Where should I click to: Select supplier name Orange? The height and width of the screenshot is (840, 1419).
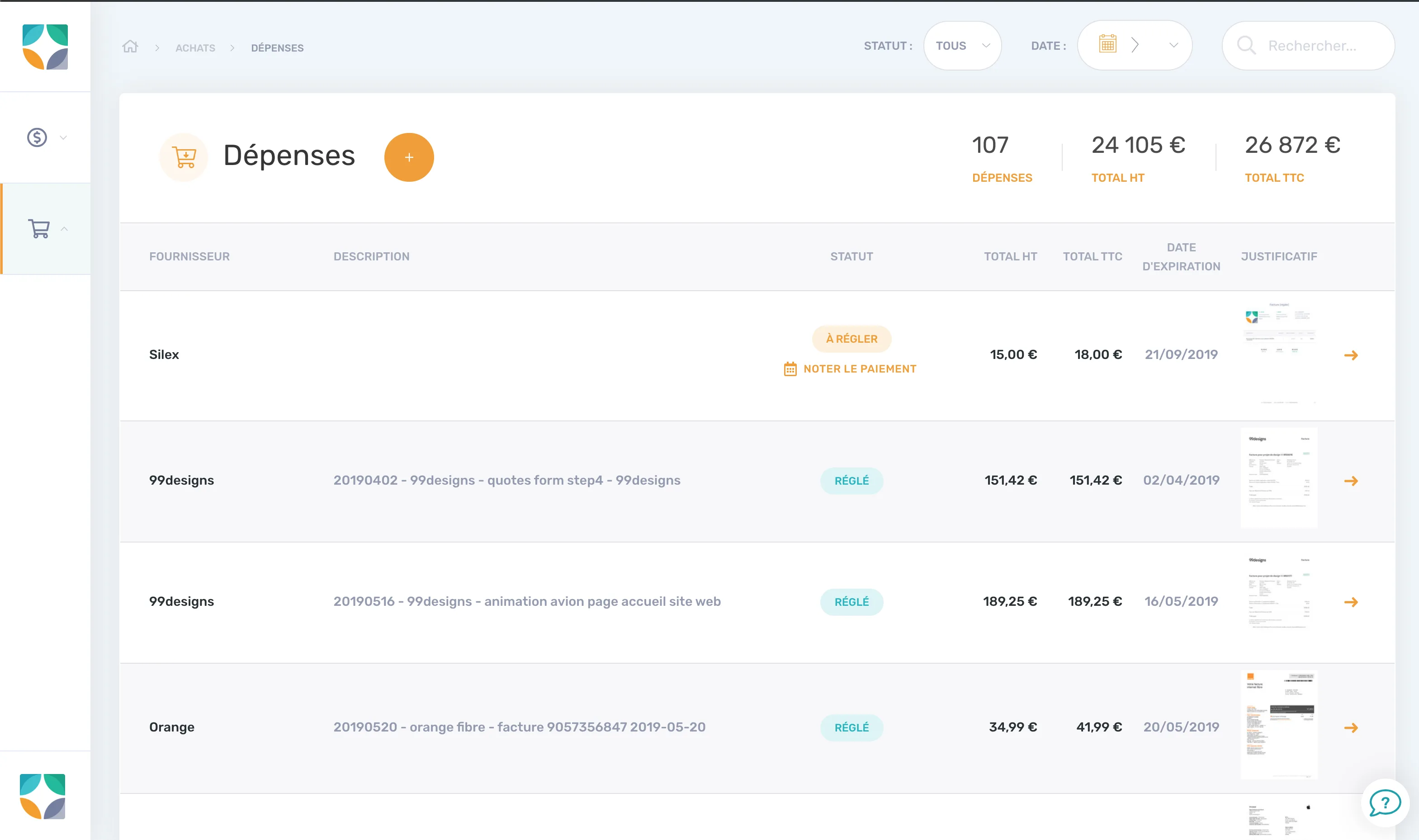[171, 727]
